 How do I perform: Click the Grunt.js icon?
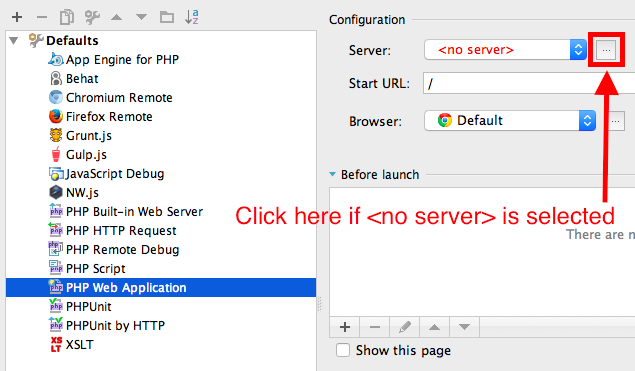(x=56, y=135)
